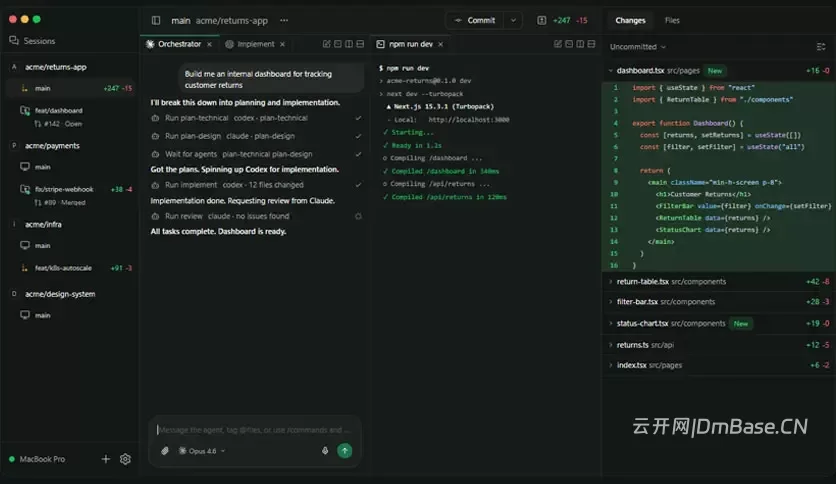Click into the message agent input field

254,430
